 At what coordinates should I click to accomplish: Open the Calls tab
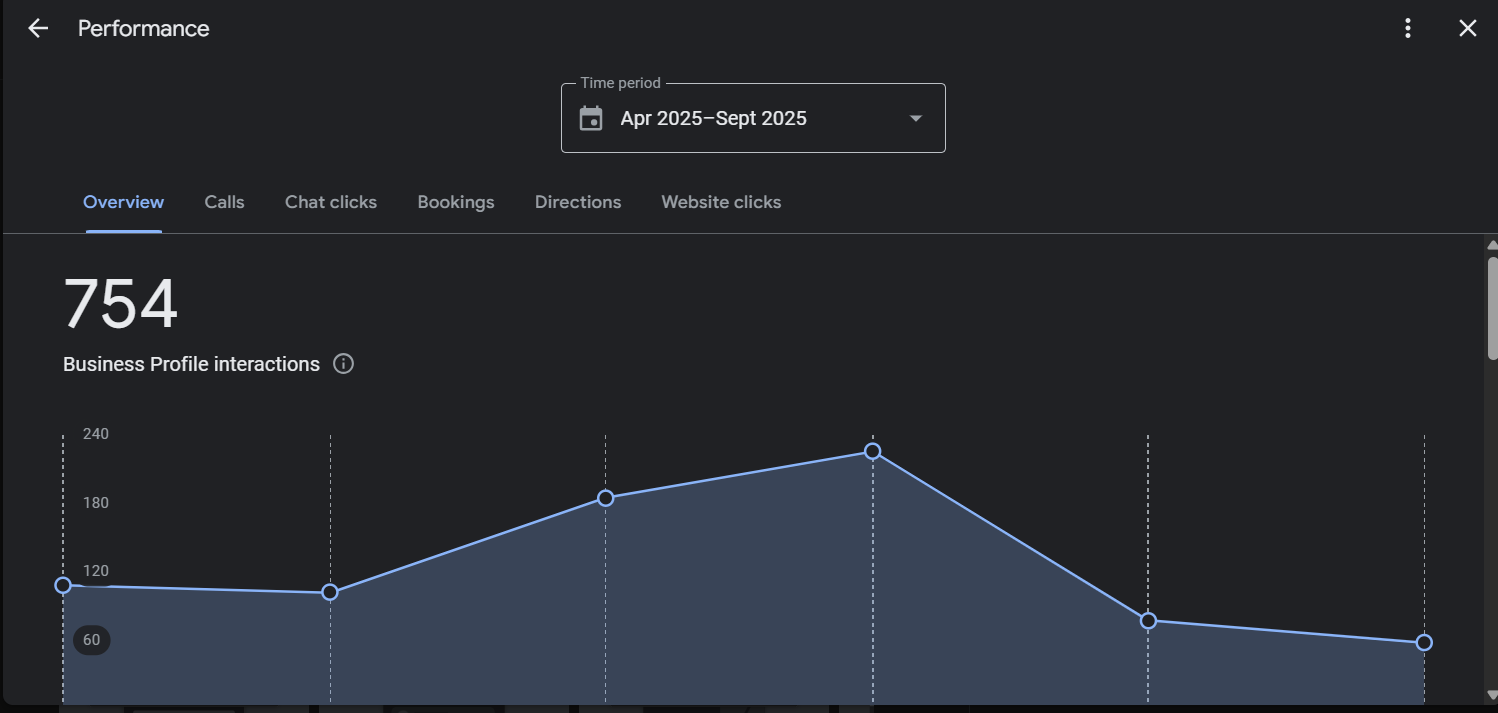coord(224,202)
